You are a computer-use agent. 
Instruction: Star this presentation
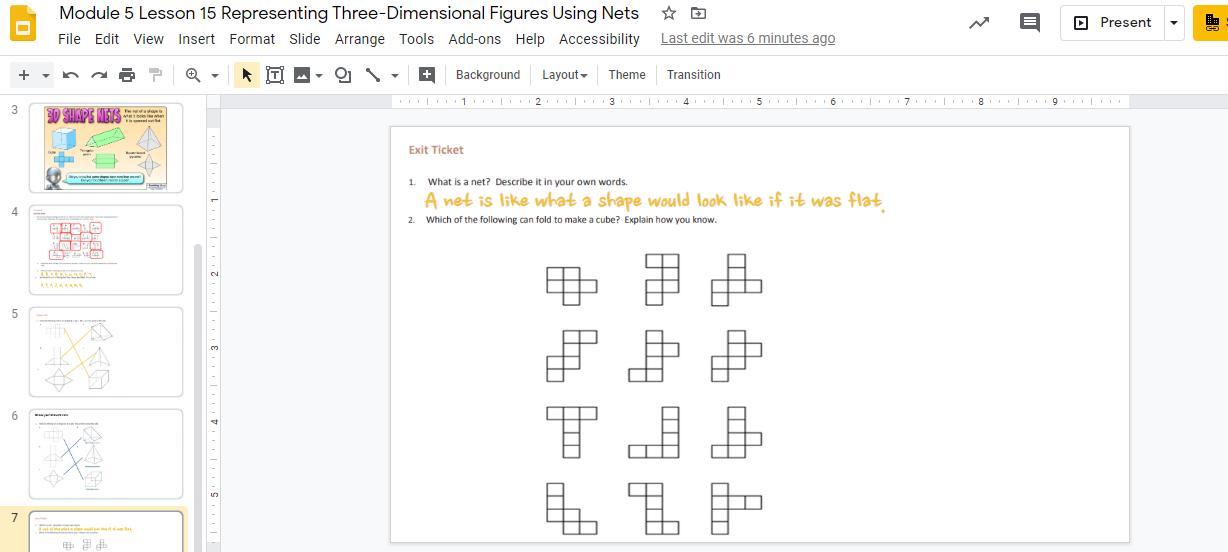tap(669, 13)
